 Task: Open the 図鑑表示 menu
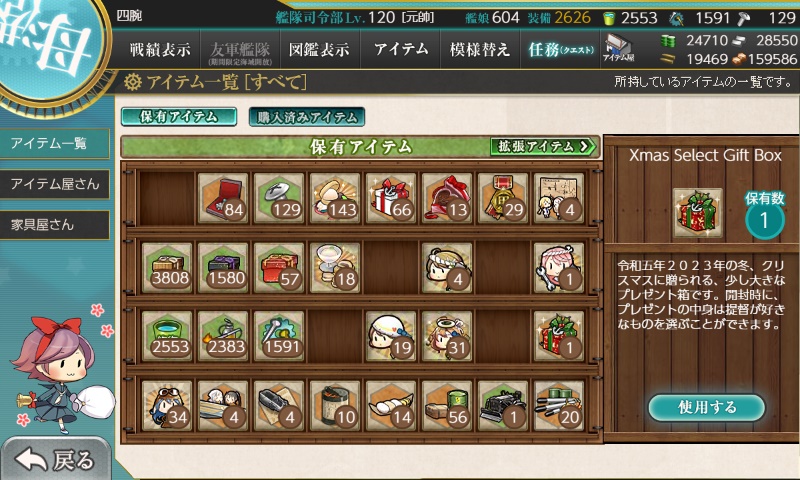coord(320,49)
